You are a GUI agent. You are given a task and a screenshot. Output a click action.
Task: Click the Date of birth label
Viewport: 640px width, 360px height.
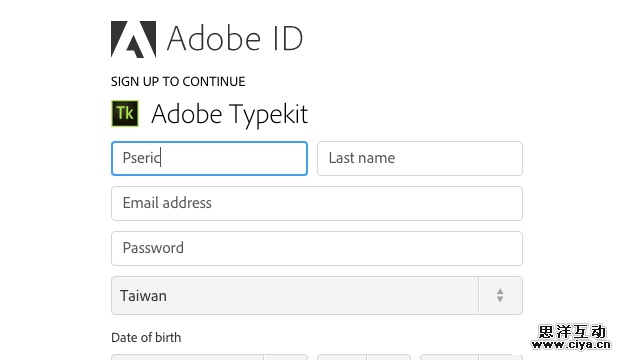tap(146, 338)
